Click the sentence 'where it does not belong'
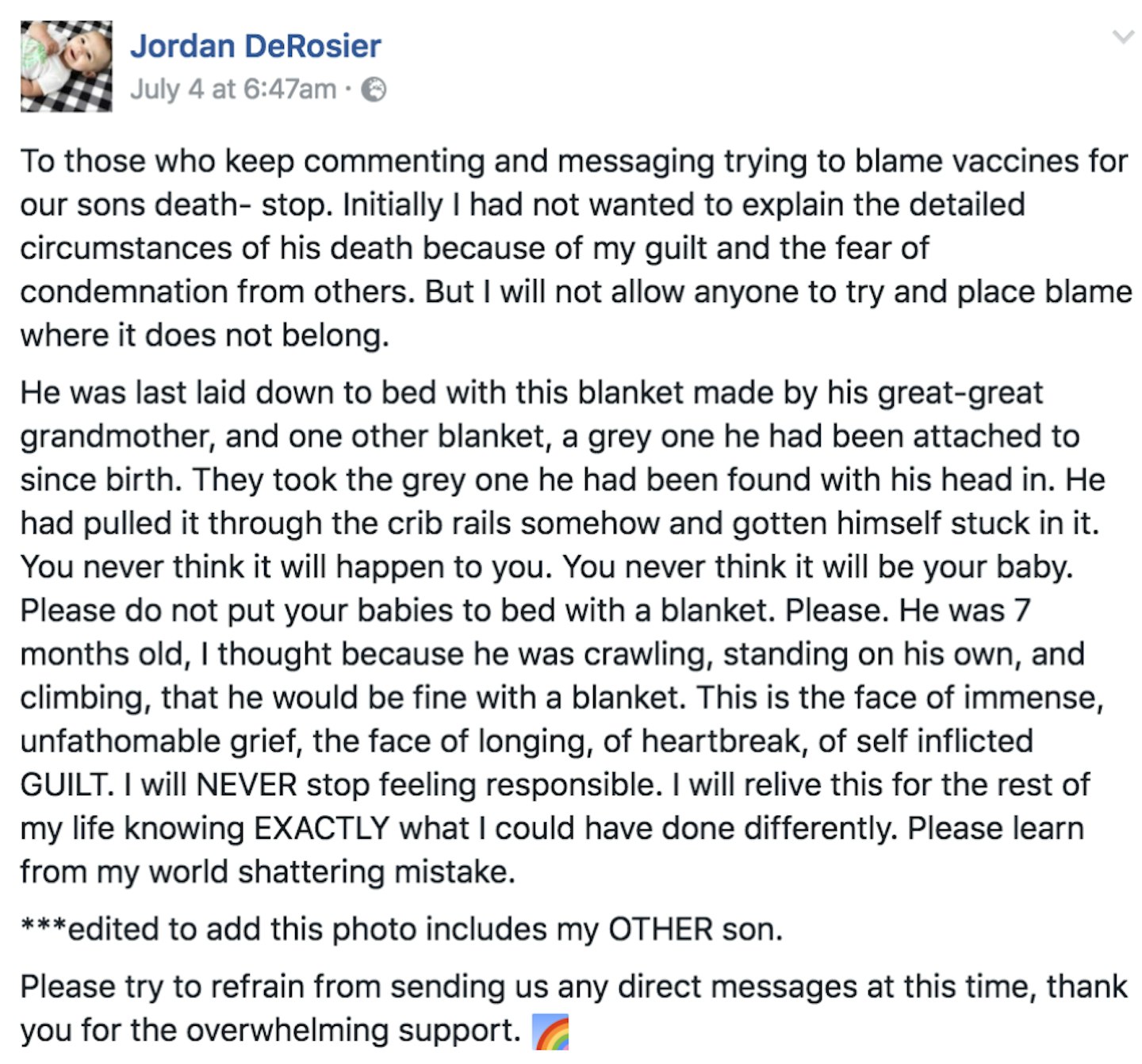The width and height of the screenshot is (1142, 1064). point(205,335)
